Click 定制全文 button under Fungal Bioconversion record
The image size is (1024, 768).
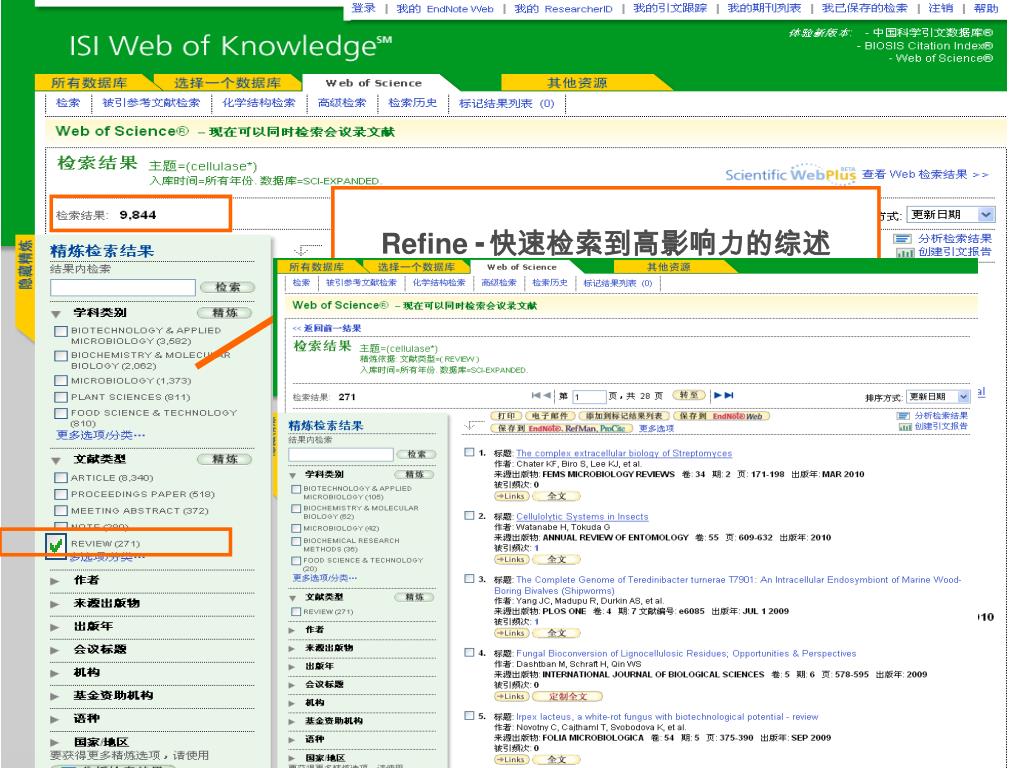click(x=567, y=697)
